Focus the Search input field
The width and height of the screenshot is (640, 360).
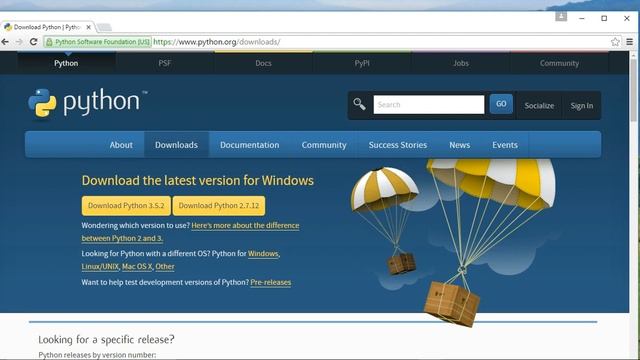point(429,104)
